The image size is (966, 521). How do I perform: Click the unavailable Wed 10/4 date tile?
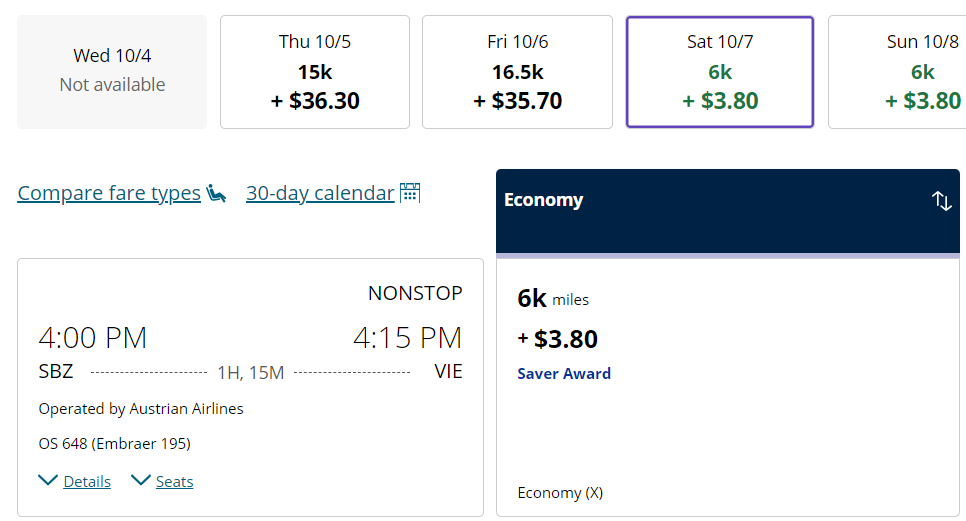pyautogui.click(x=112, y=72)
